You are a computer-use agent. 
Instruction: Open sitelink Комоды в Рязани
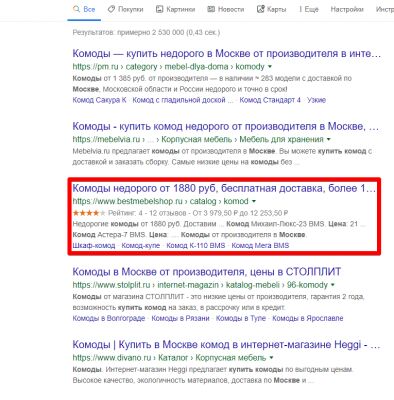180,318
